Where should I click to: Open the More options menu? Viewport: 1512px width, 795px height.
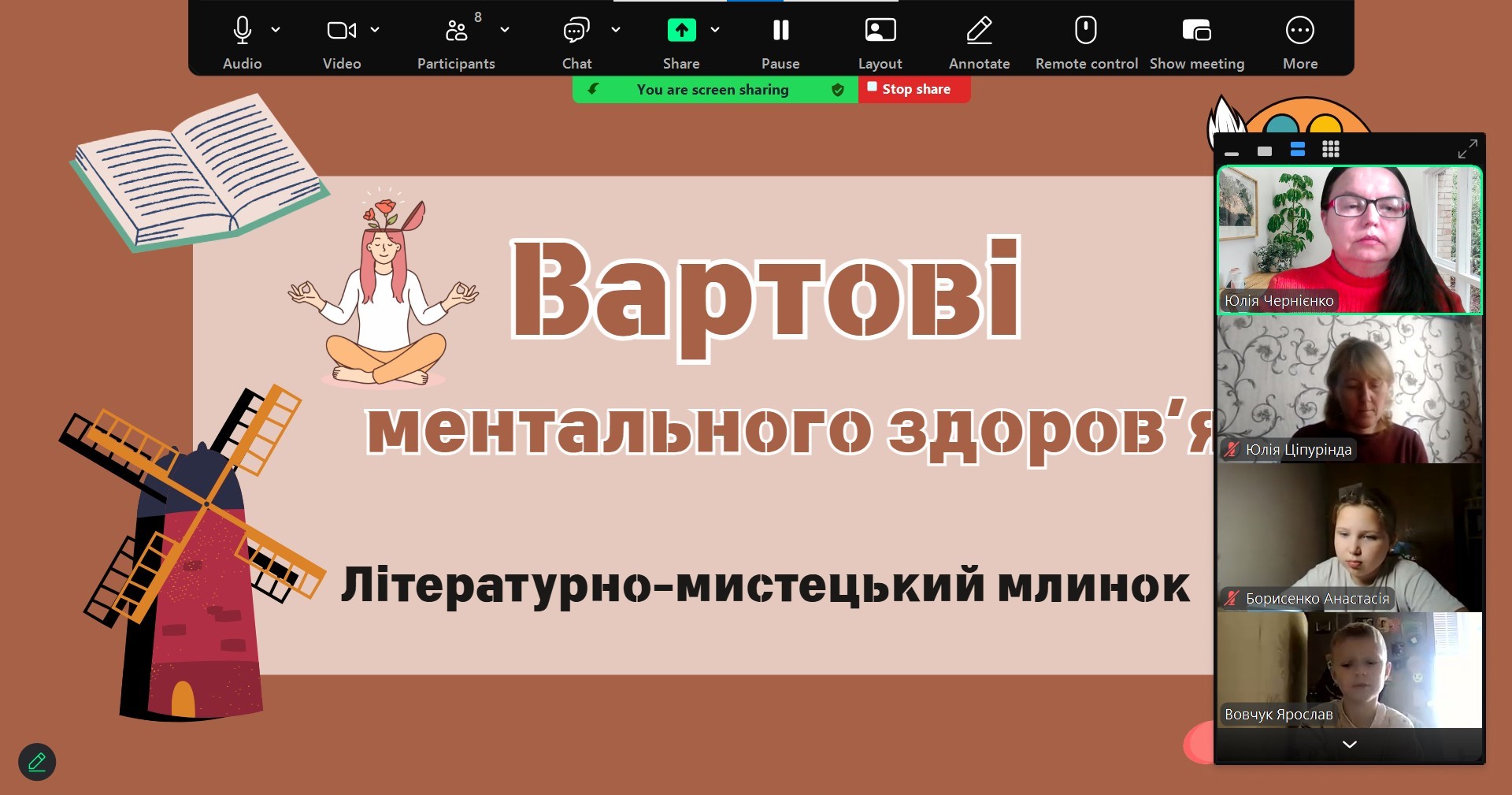(x=1299, y=31)
